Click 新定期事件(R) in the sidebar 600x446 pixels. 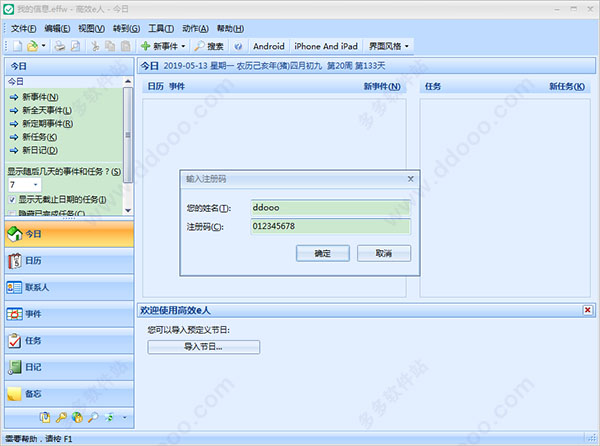(47, 124)
